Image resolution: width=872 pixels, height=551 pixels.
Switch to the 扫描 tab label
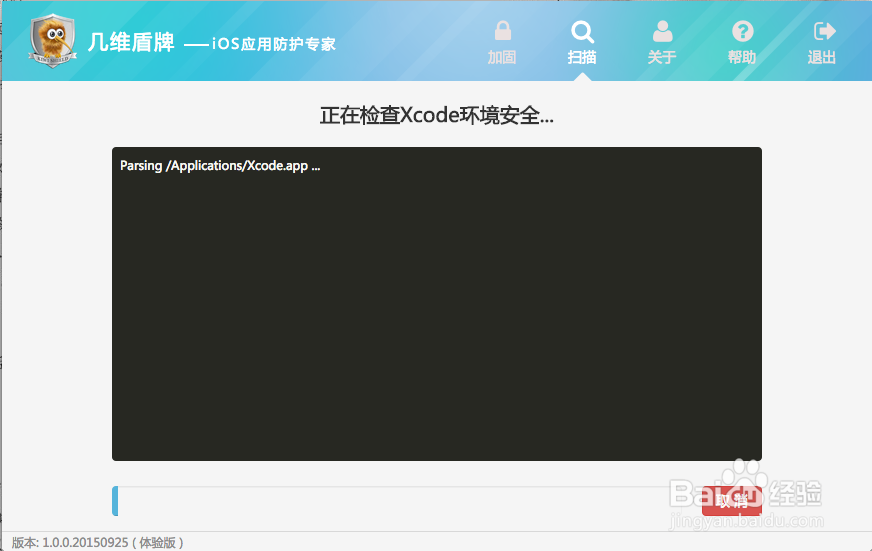(582, 57)
